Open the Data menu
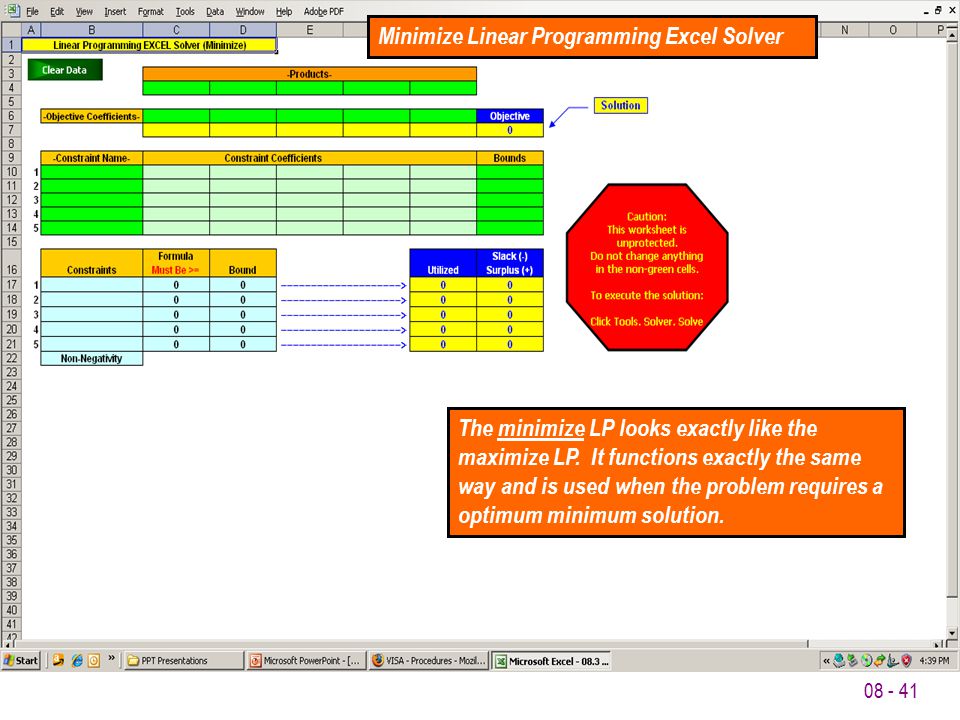960x720 pixels. coord(215,11)
